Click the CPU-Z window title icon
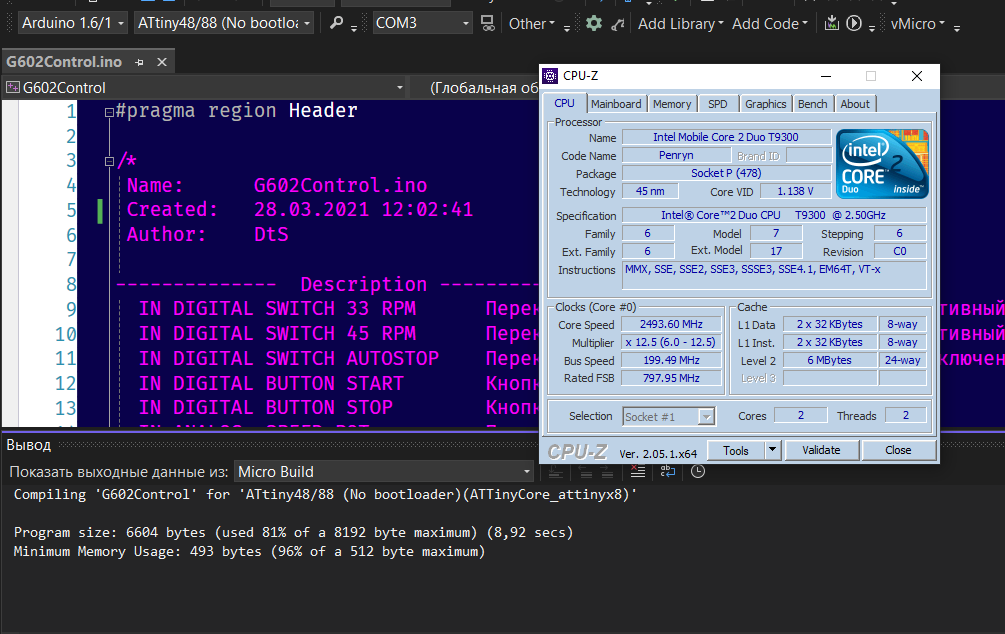This screenshot has width=1005, height=634. [x=550, y=76]
